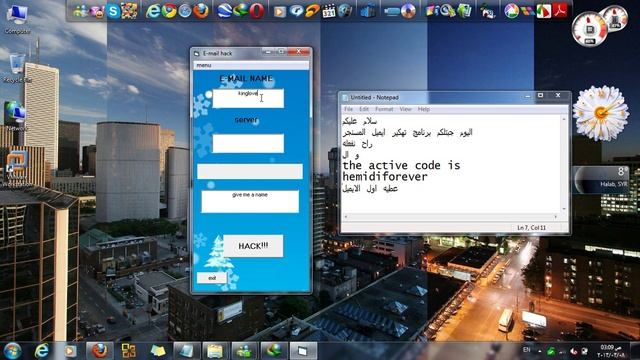The height and width of the screenshot is (360, 640).
Task: Click the exit button in E-mail hack
Action: (x=212, y=278)
